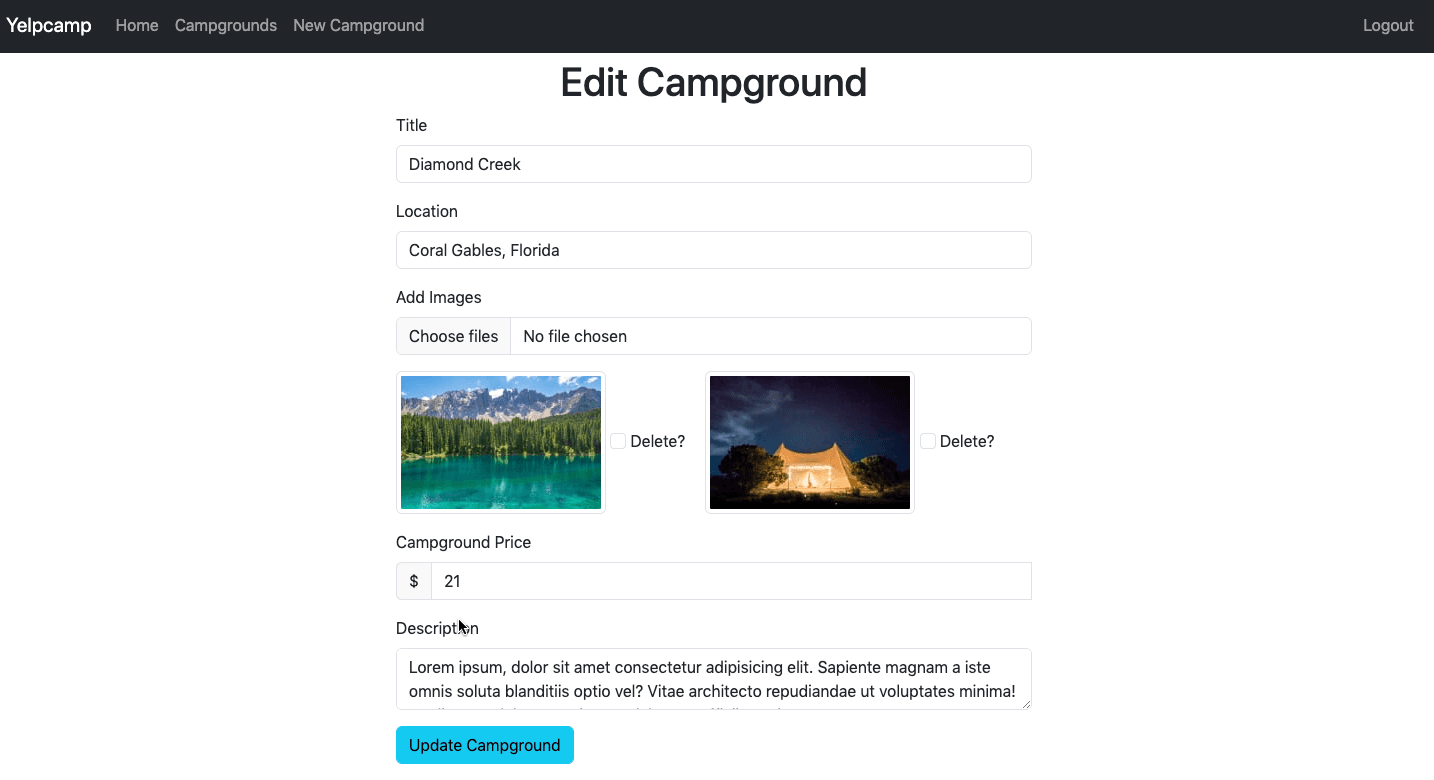Image resolution: width=1434 pixels, height=780 pixels.
Task: Log out using the Logout link
Action: [x=1388, y=26]
